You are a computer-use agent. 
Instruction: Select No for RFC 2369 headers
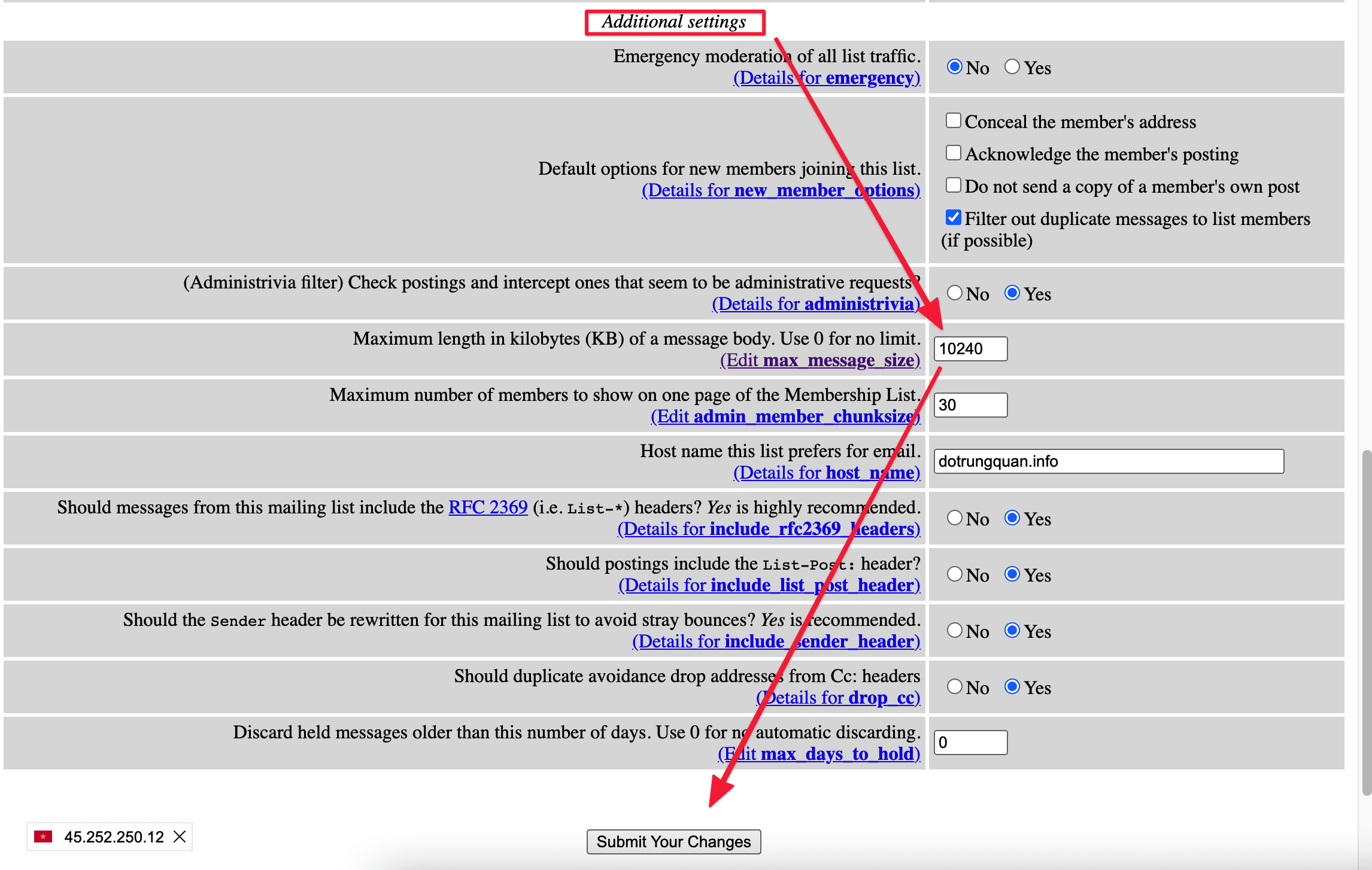coord(955,518)
